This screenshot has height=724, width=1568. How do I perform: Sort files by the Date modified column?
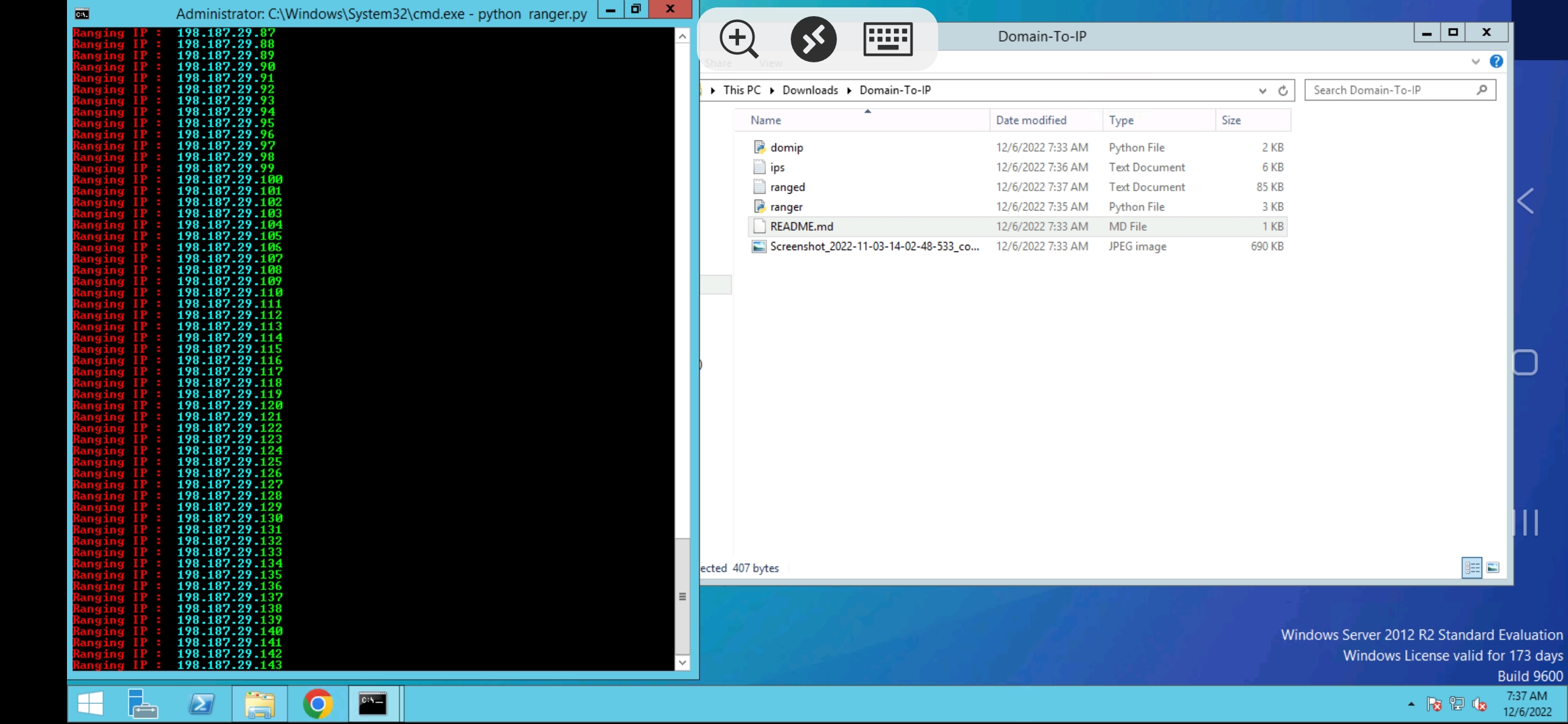(x=1031, y=120)
